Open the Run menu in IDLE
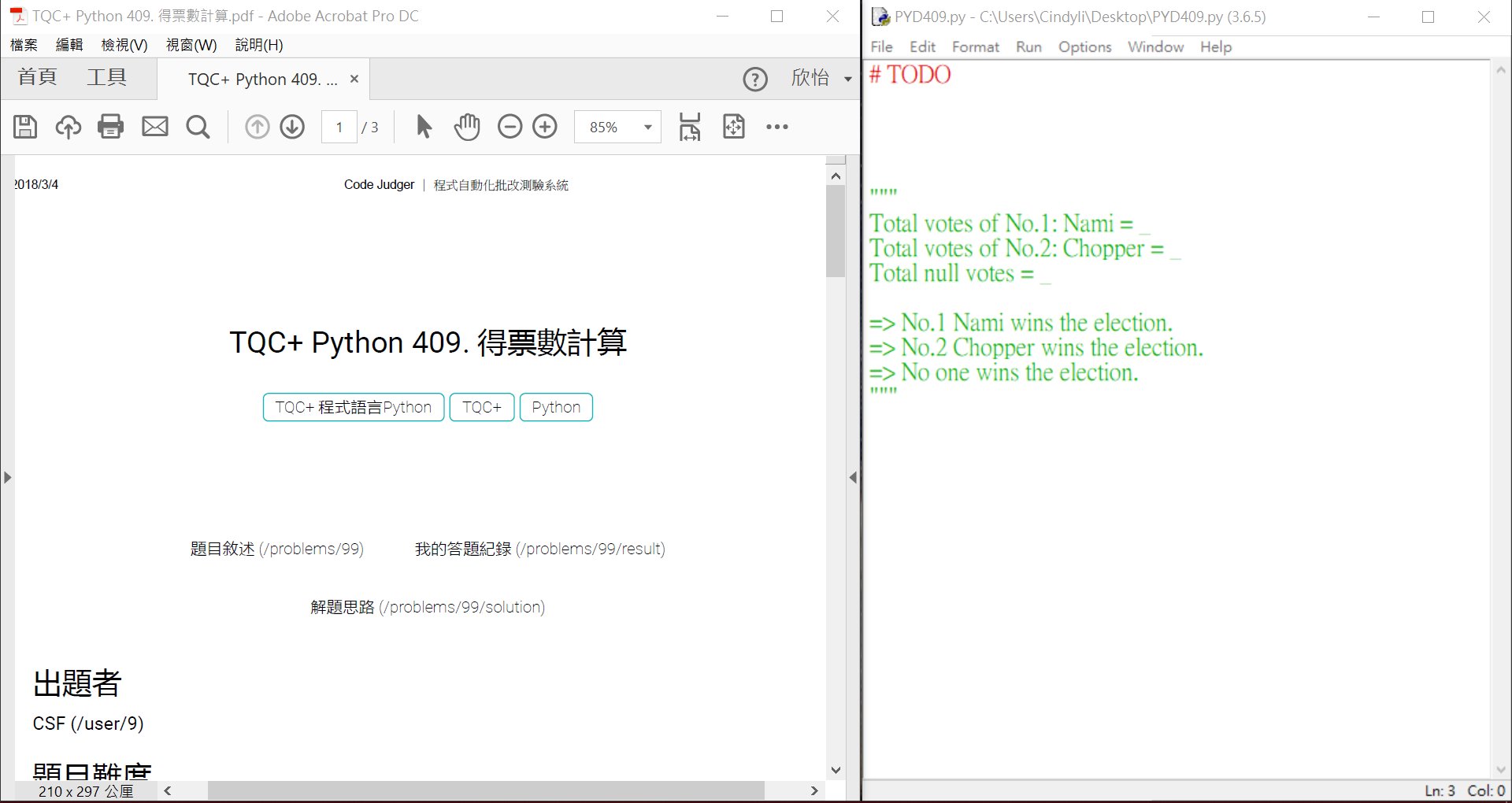Viewport: 1512px width, 803px height. click(1028, 46)
